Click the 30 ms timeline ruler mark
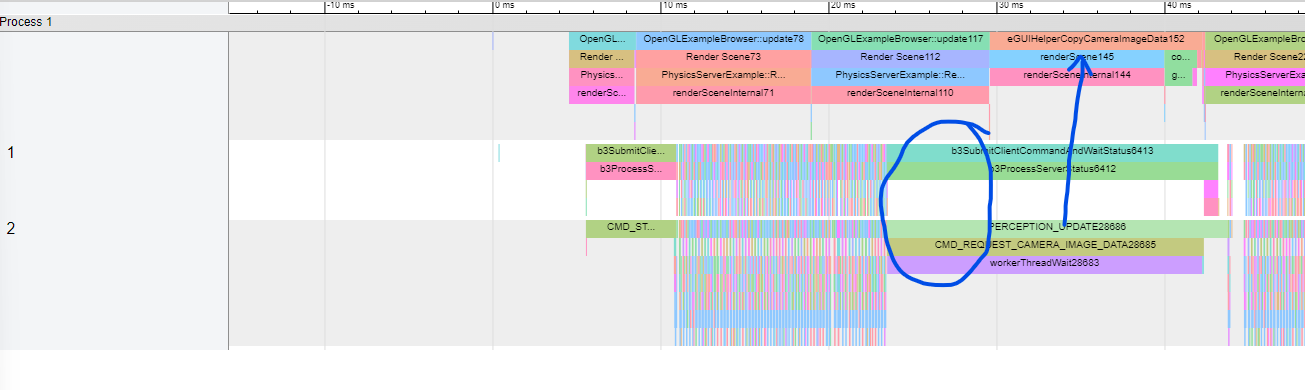 click(x=1010, y=6)
